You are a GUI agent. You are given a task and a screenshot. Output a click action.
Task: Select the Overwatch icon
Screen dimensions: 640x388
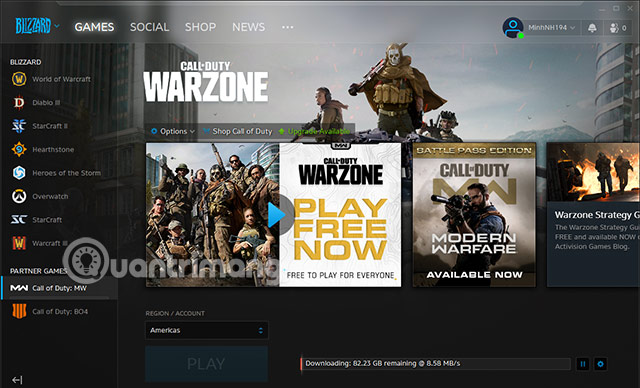pos(19,196)
